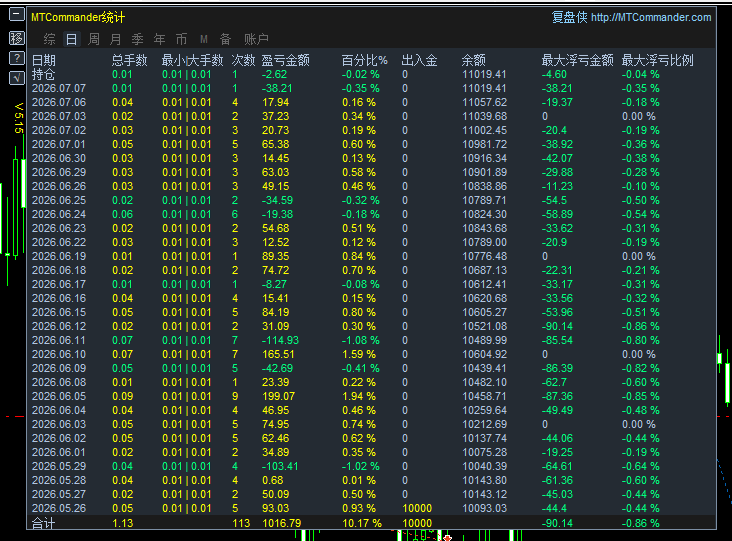Click the -0.82 % floating loss ratio
This screenshot has width=732, height=541.
click(x=640, y=368)
